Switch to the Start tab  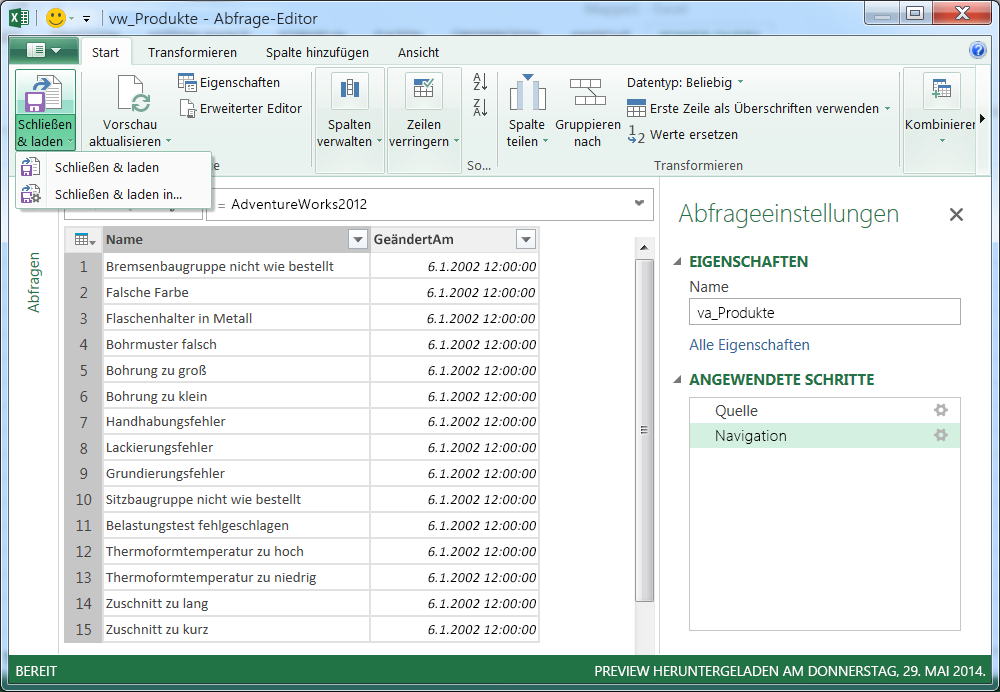(105, 52)
